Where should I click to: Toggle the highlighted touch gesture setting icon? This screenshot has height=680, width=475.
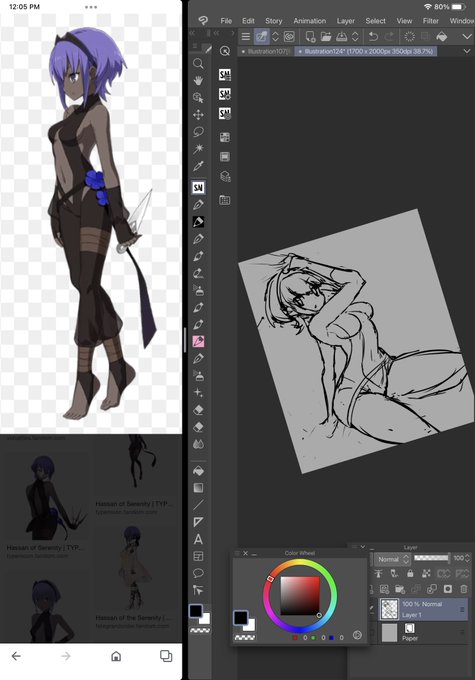coord(261,36)
